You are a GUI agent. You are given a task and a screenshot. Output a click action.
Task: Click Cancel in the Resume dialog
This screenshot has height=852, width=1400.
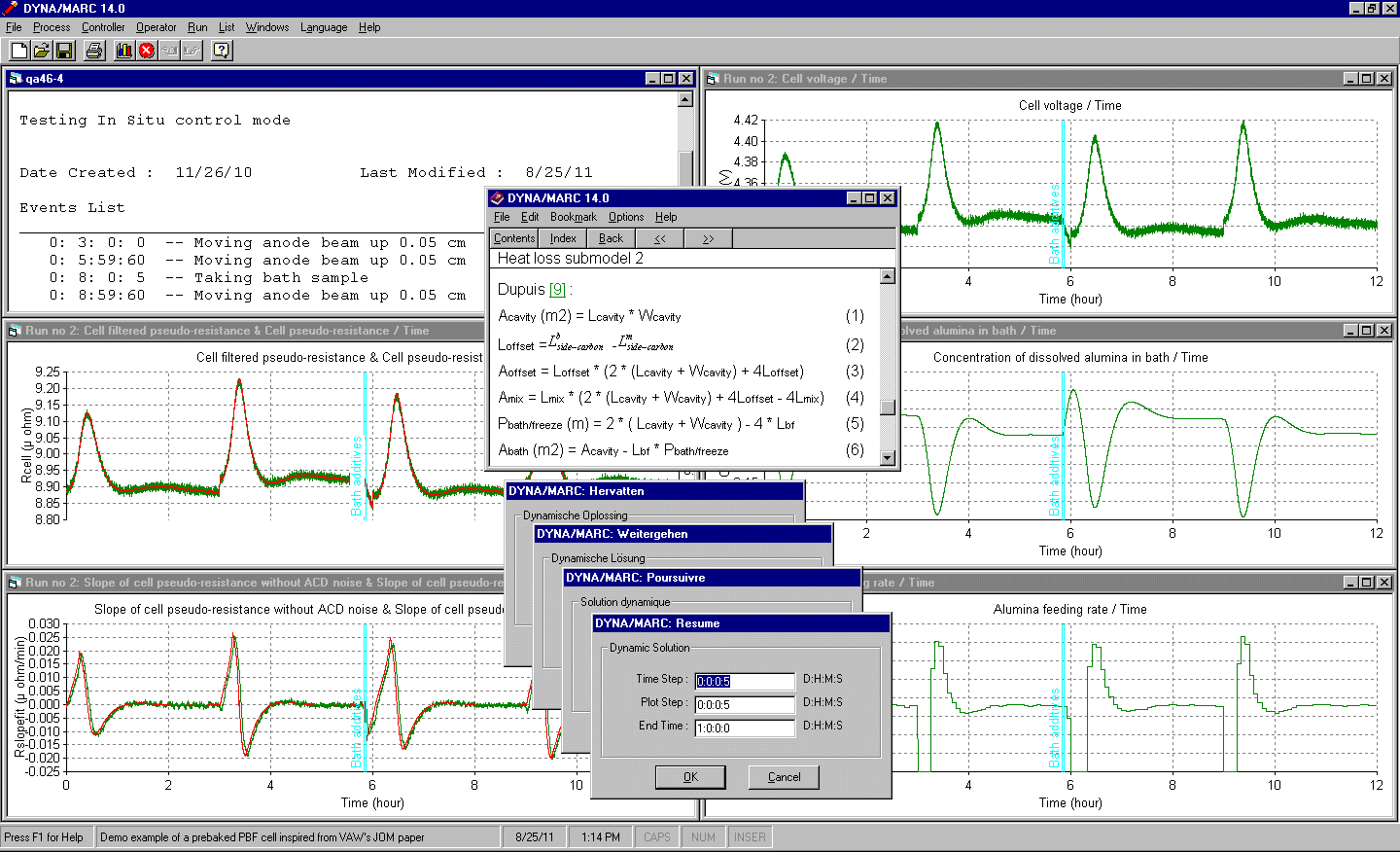pyautogui.click(x=784, y=777)
